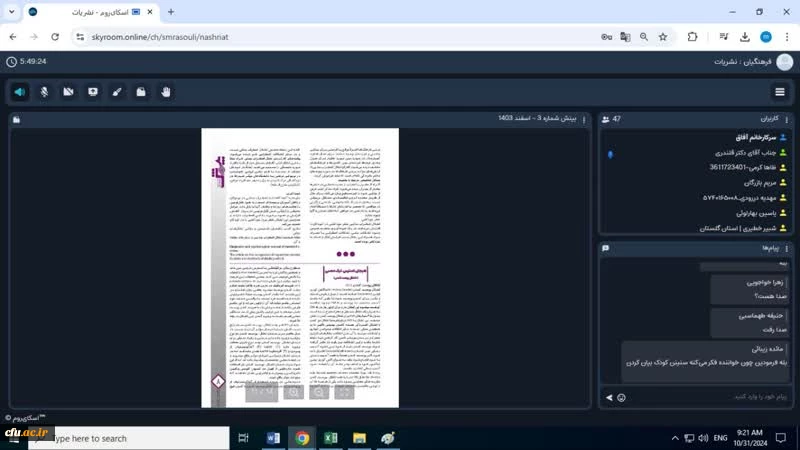The width and height of the screenshot is (800, 450).
Task: Raise hand using the hand icon
Action: pyautogui.click(x=166, y=92)
